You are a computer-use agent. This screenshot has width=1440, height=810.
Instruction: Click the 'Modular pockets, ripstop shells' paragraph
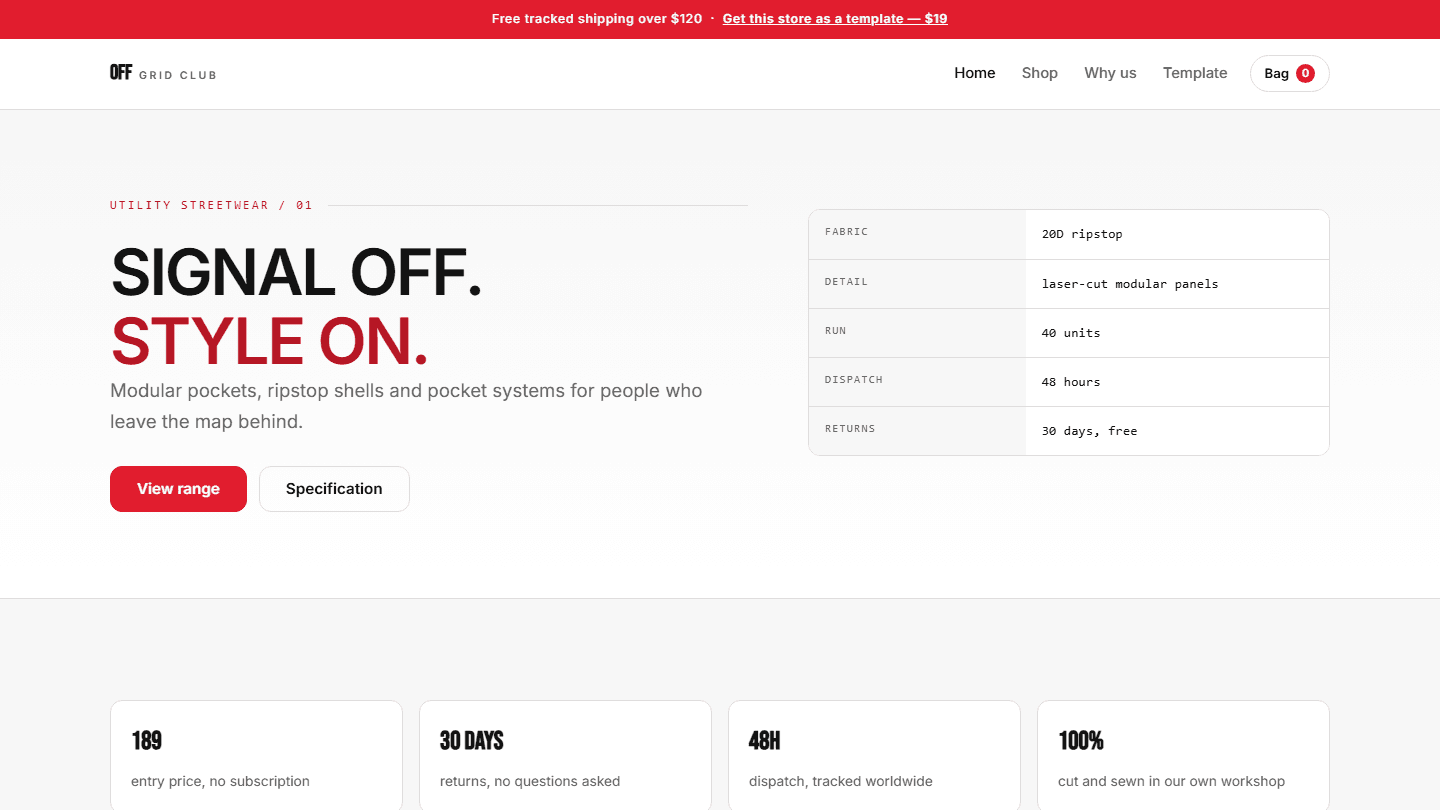[406, 406]
